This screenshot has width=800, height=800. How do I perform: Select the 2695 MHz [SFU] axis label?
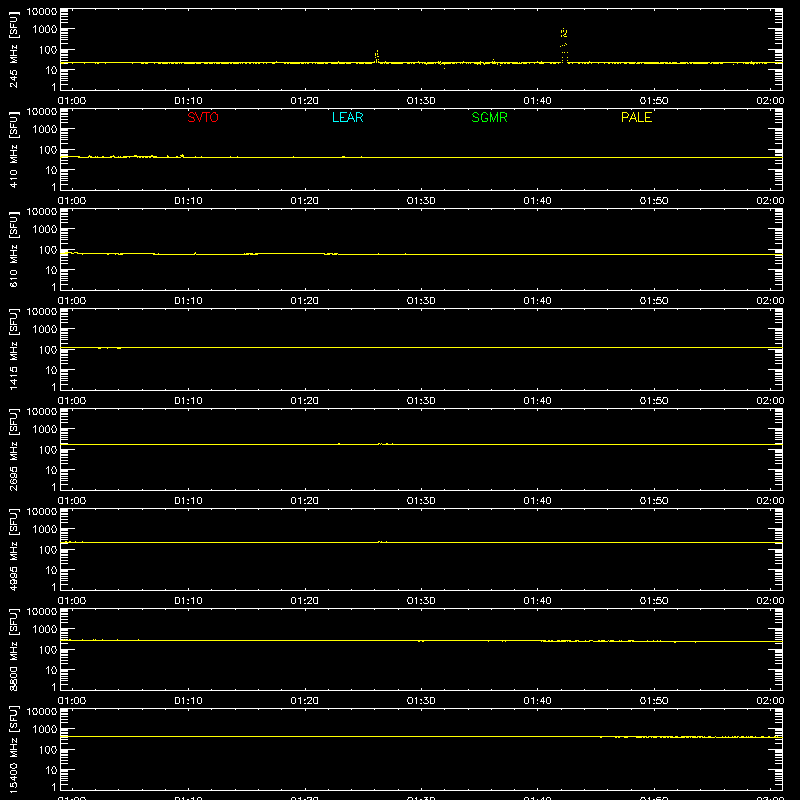(13, 449)
